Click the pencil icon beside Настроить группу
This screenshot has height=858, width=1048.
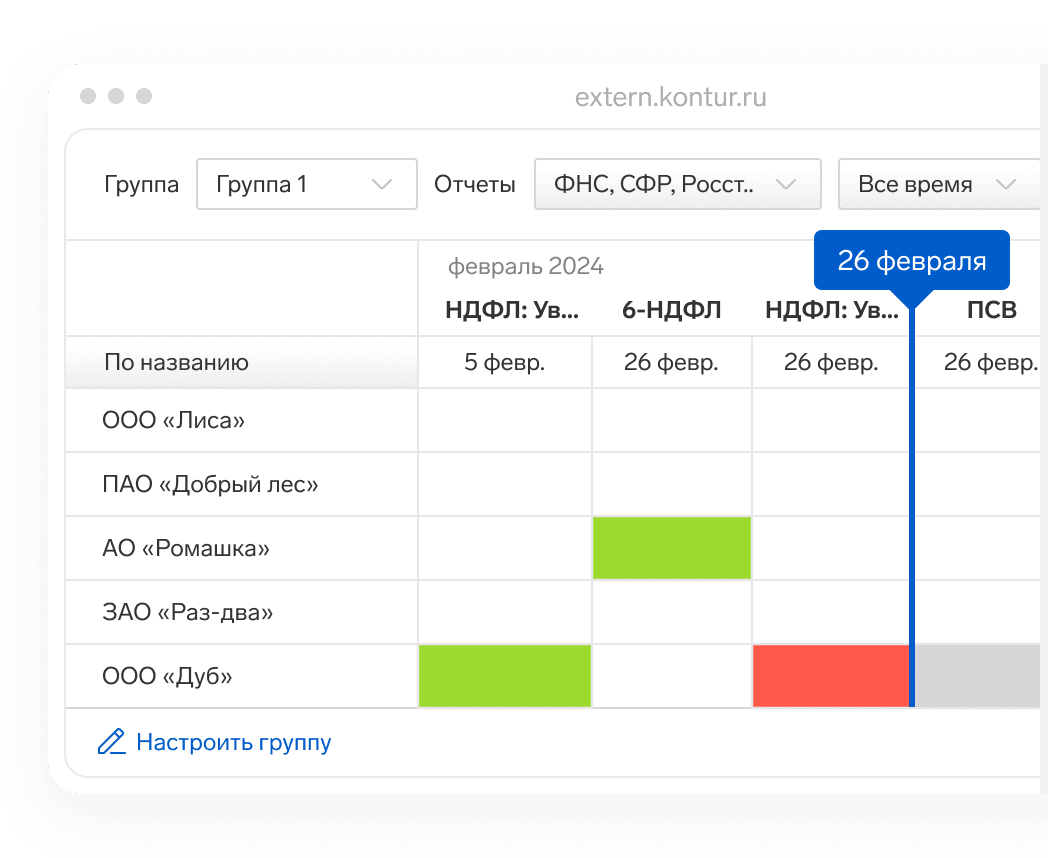tap(111, 742)
